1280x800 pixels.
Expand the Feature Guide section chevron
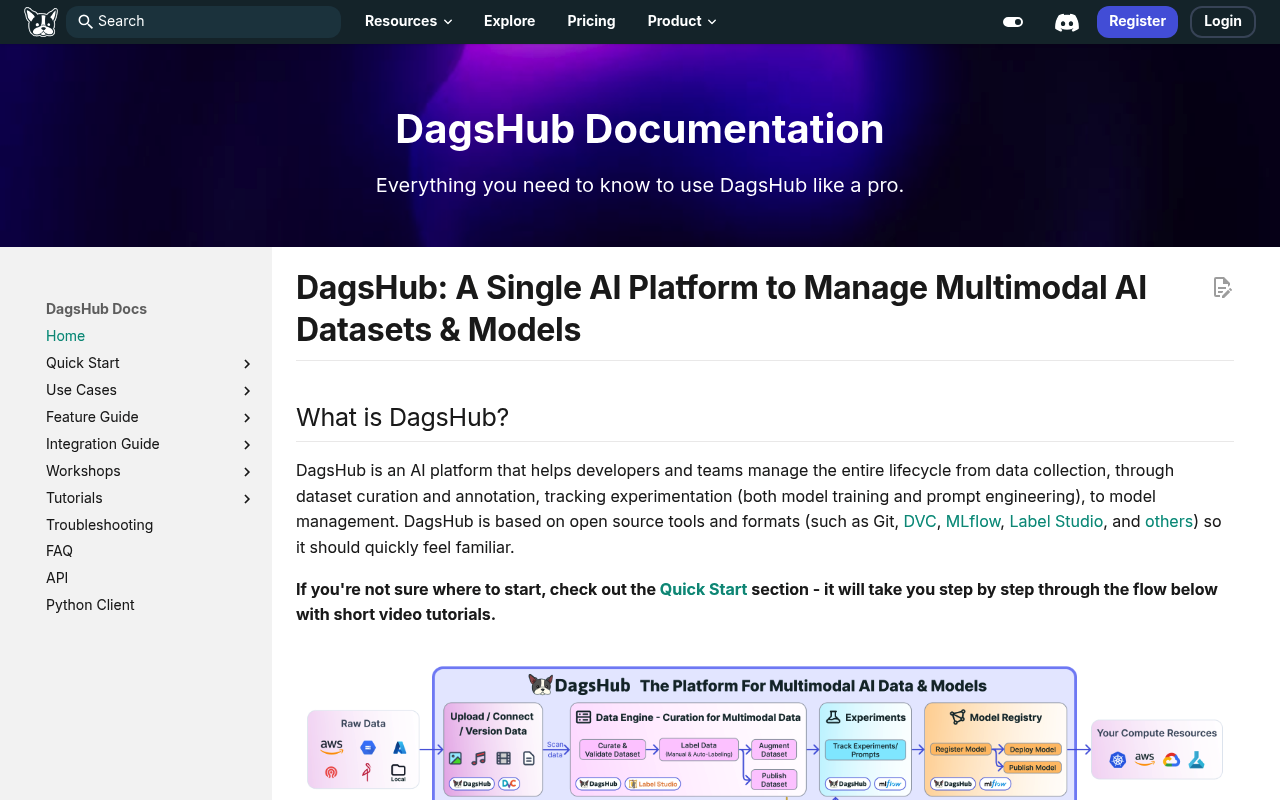pos(247,418)
